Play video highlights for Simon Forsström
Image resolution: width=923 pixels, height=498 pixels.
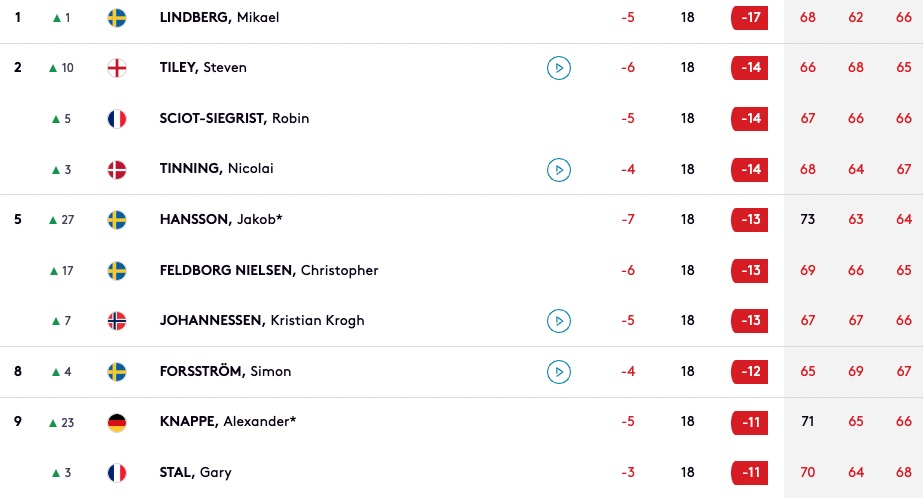tap(559, 371)
